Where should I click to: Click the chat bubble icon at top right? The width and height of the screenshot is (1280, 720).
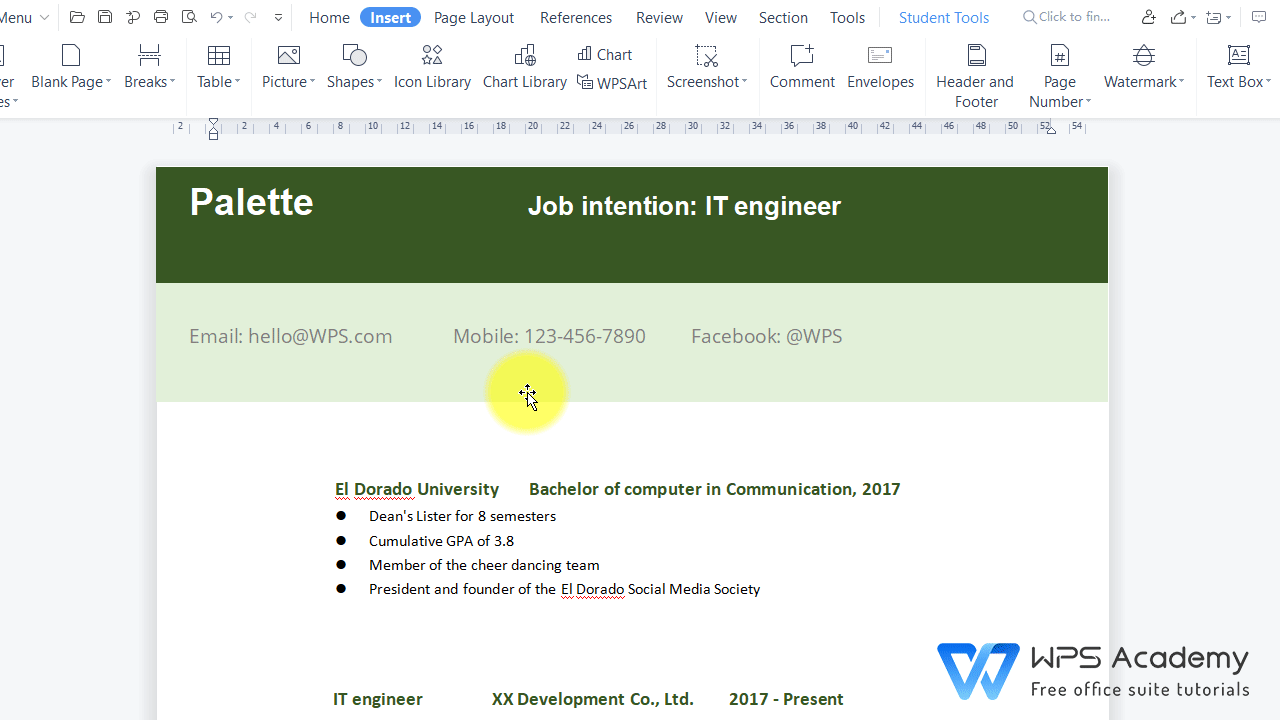point(1259,17)
